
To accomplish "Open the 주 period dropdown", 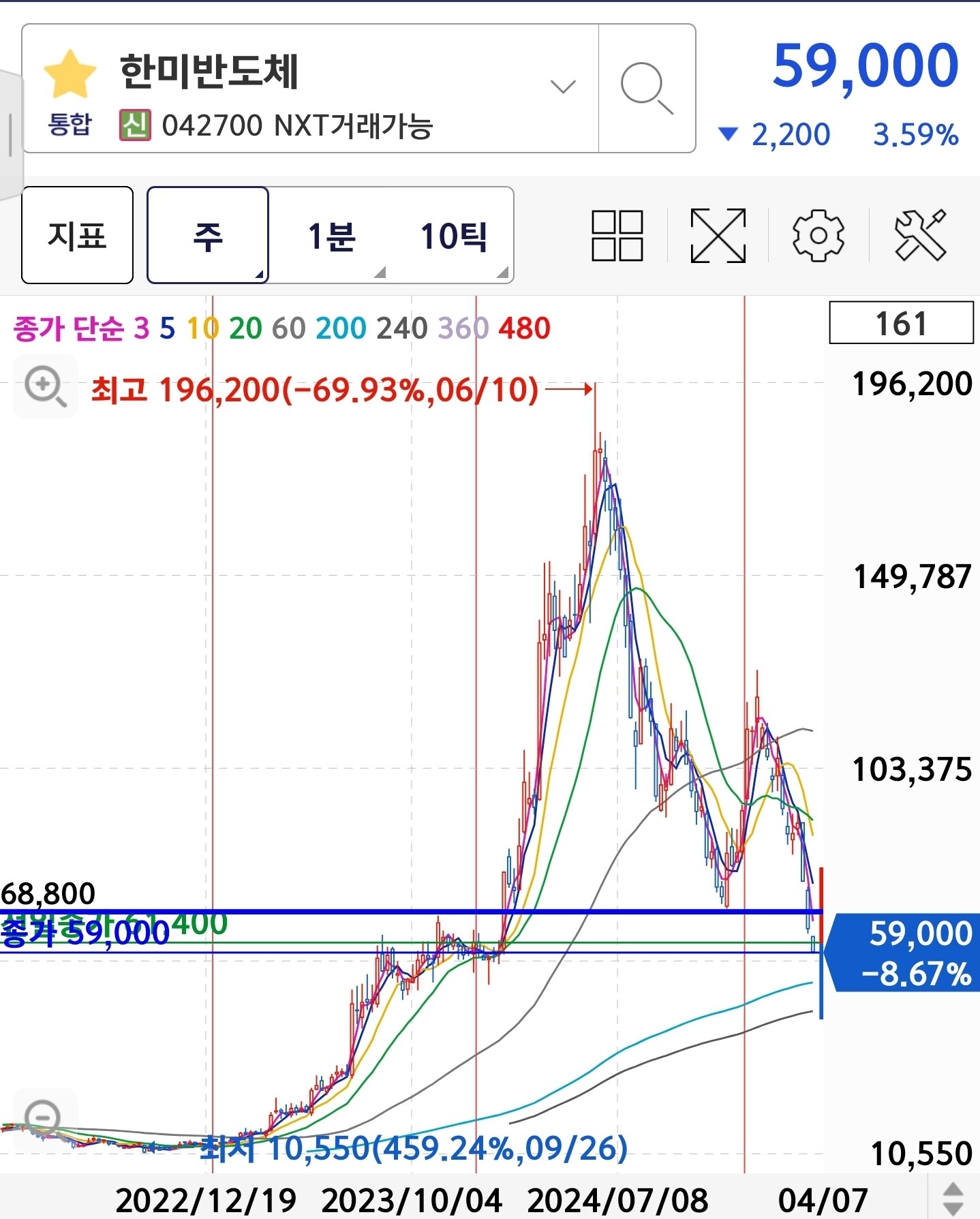I will [208, 235].
